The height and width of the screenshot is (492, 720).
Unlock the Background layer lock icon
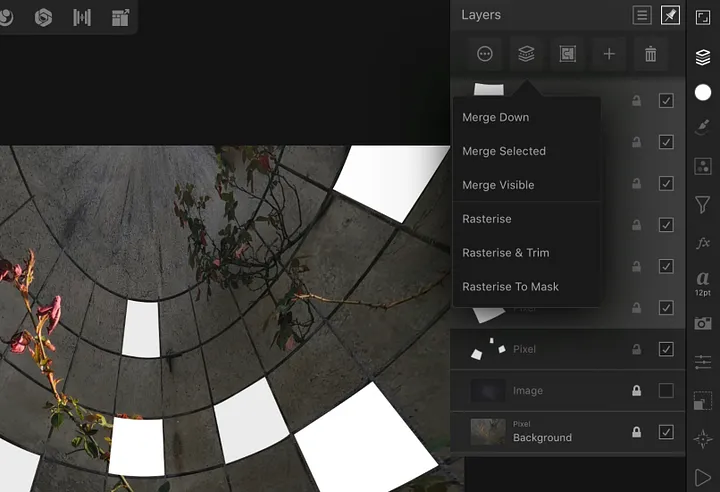(636, 432)
